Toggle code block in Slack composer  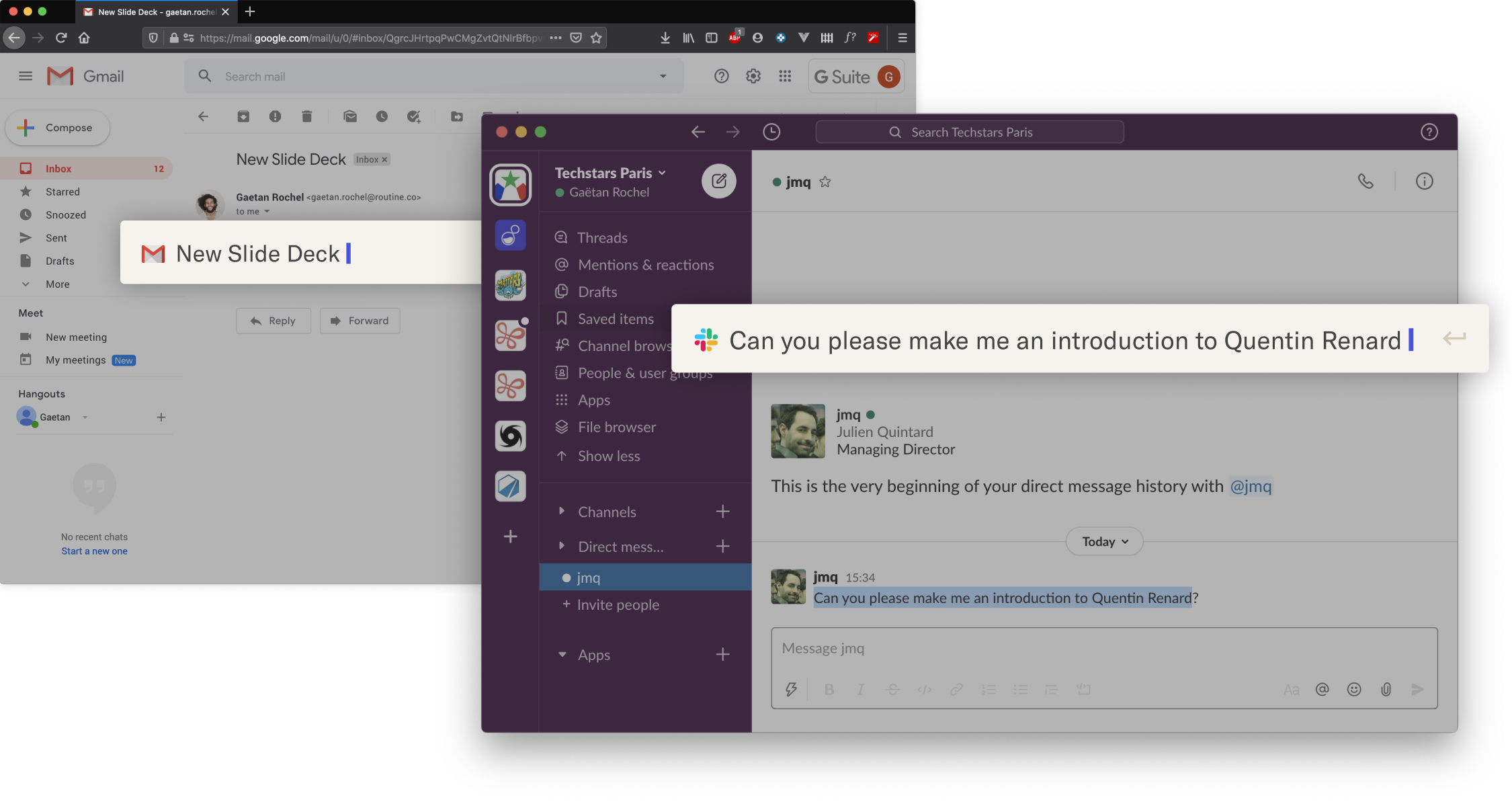click(1083, 689)
